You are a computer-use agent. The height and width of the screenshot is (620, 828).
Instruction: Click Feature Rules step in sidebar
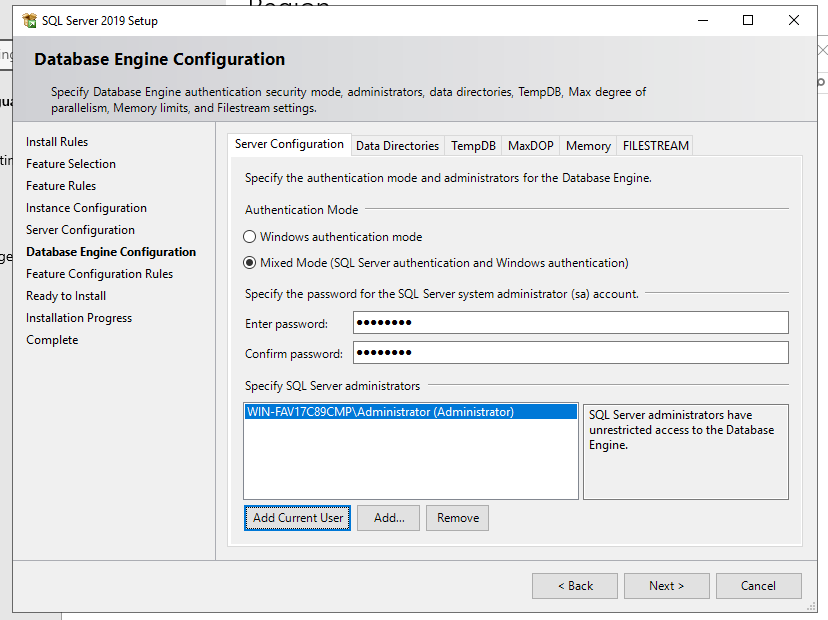pos(61,186)
